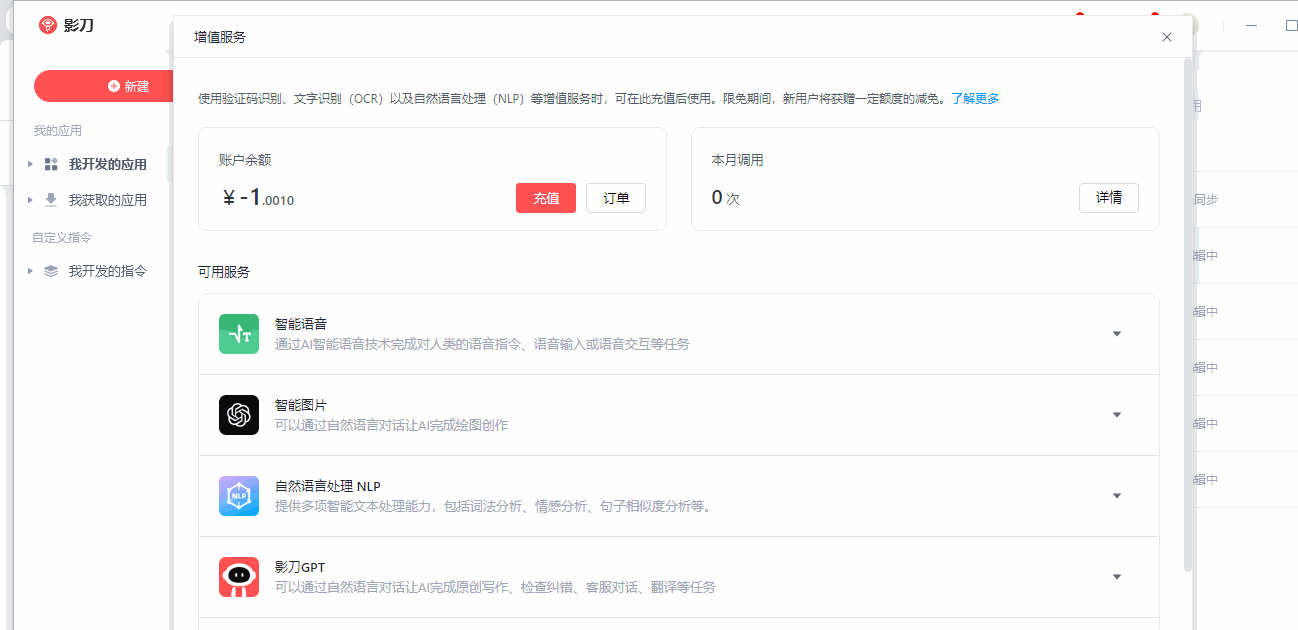1298x630 pixels.
Task: Click the 影刀 logo icon
Action: 48,25
